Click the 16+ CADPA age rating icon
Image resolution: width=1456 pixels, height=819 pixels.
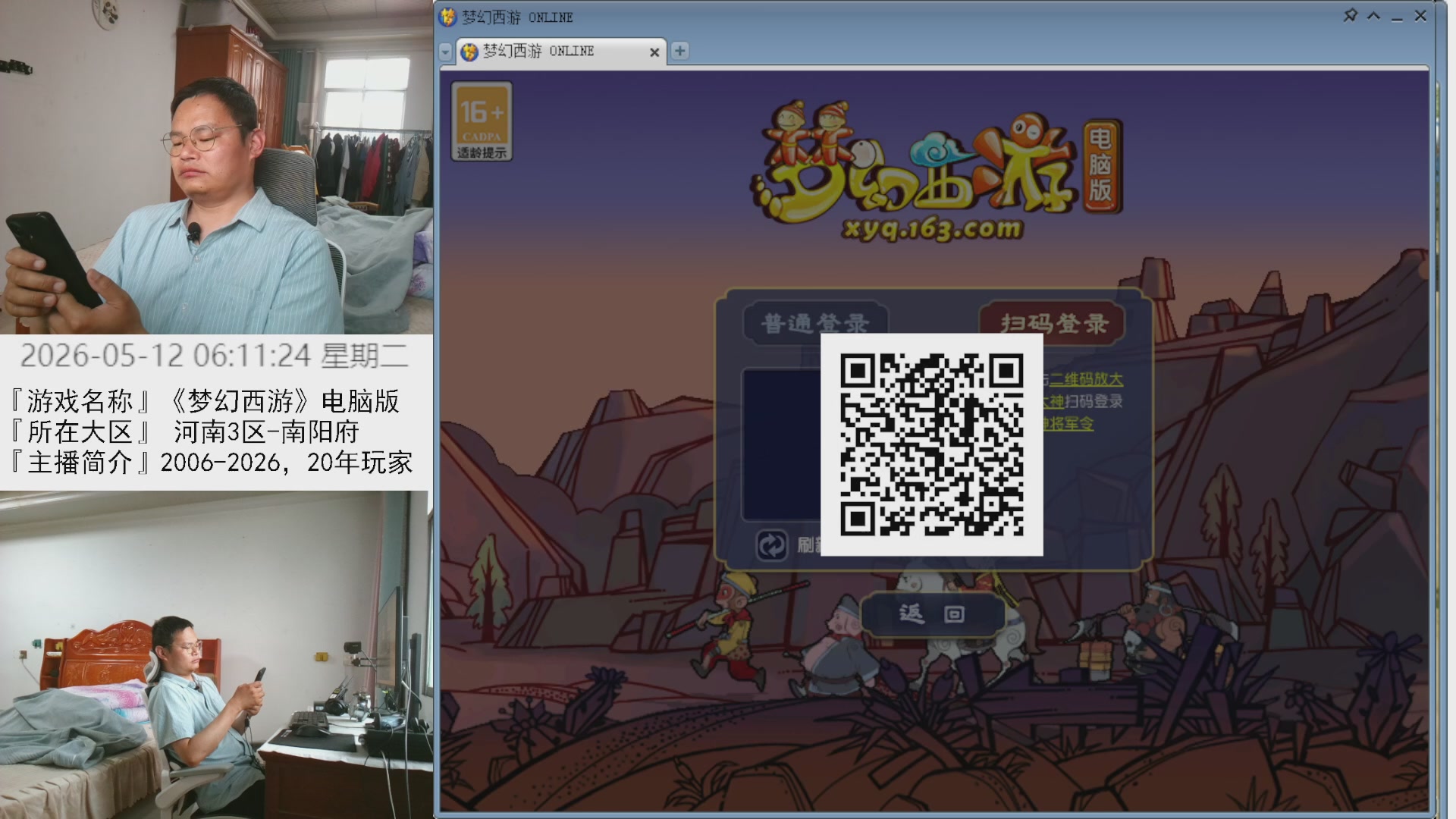point(482,121)
